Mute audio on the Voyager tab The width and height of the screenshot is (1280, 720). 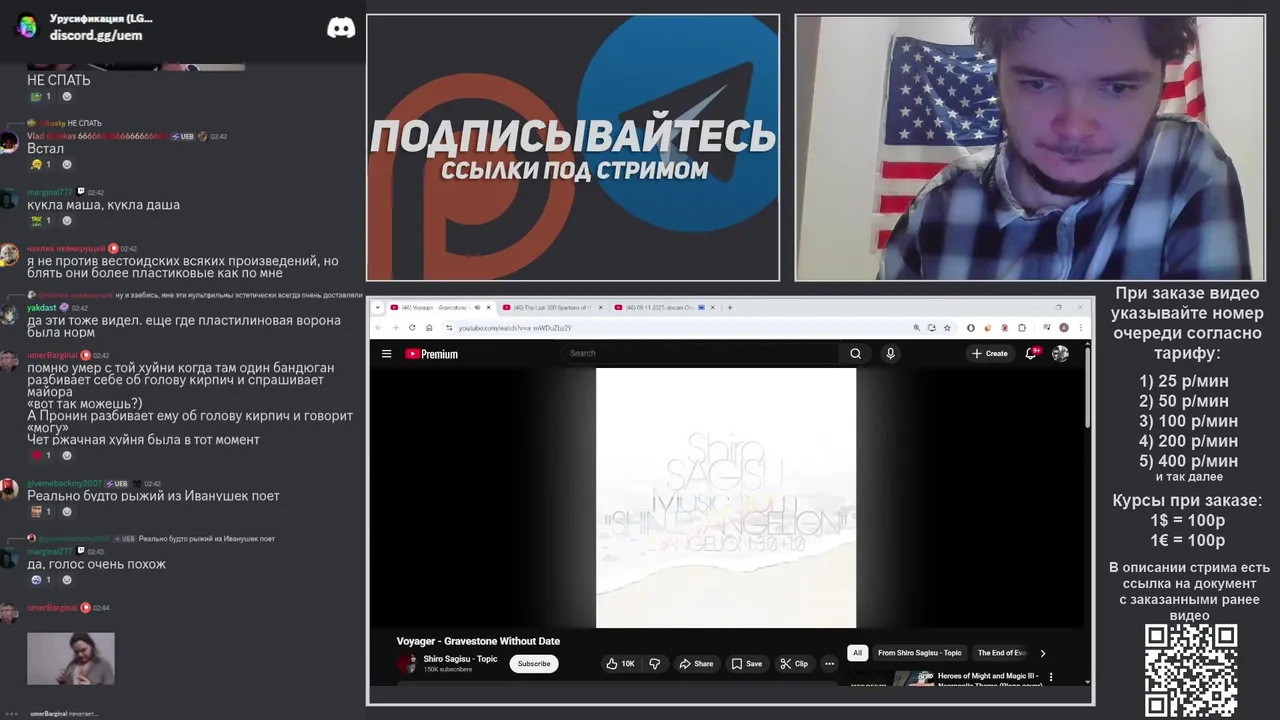(477, 307)
